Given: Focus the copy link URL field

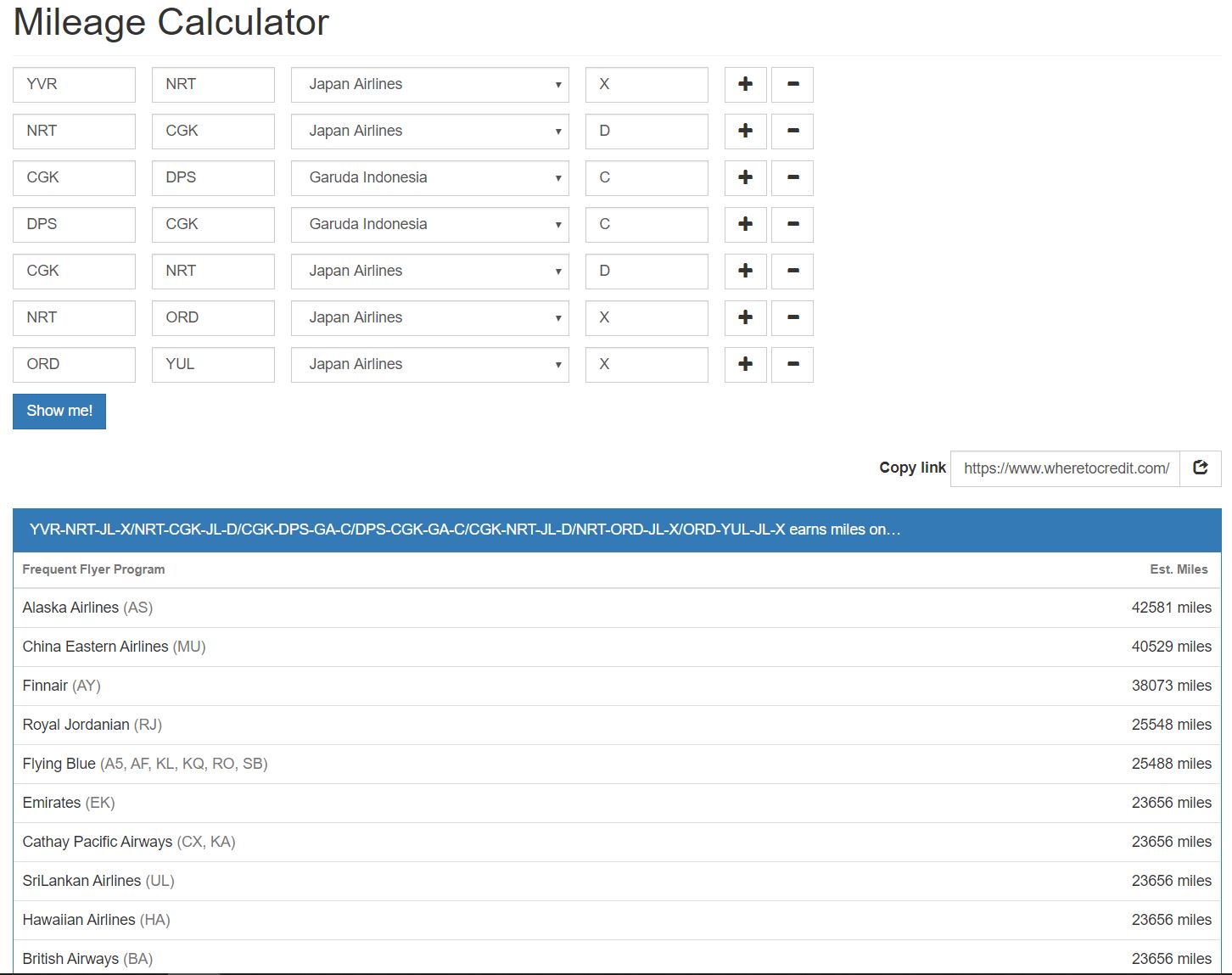Looking at the screenshot, I should [x=1066, y=468].
